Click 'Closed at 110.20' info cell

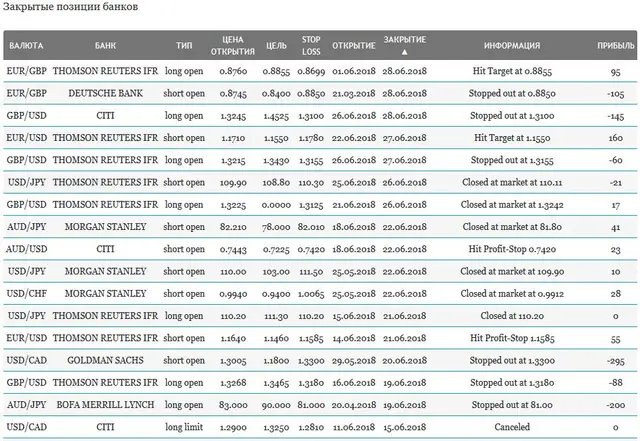tap(512, 316)
